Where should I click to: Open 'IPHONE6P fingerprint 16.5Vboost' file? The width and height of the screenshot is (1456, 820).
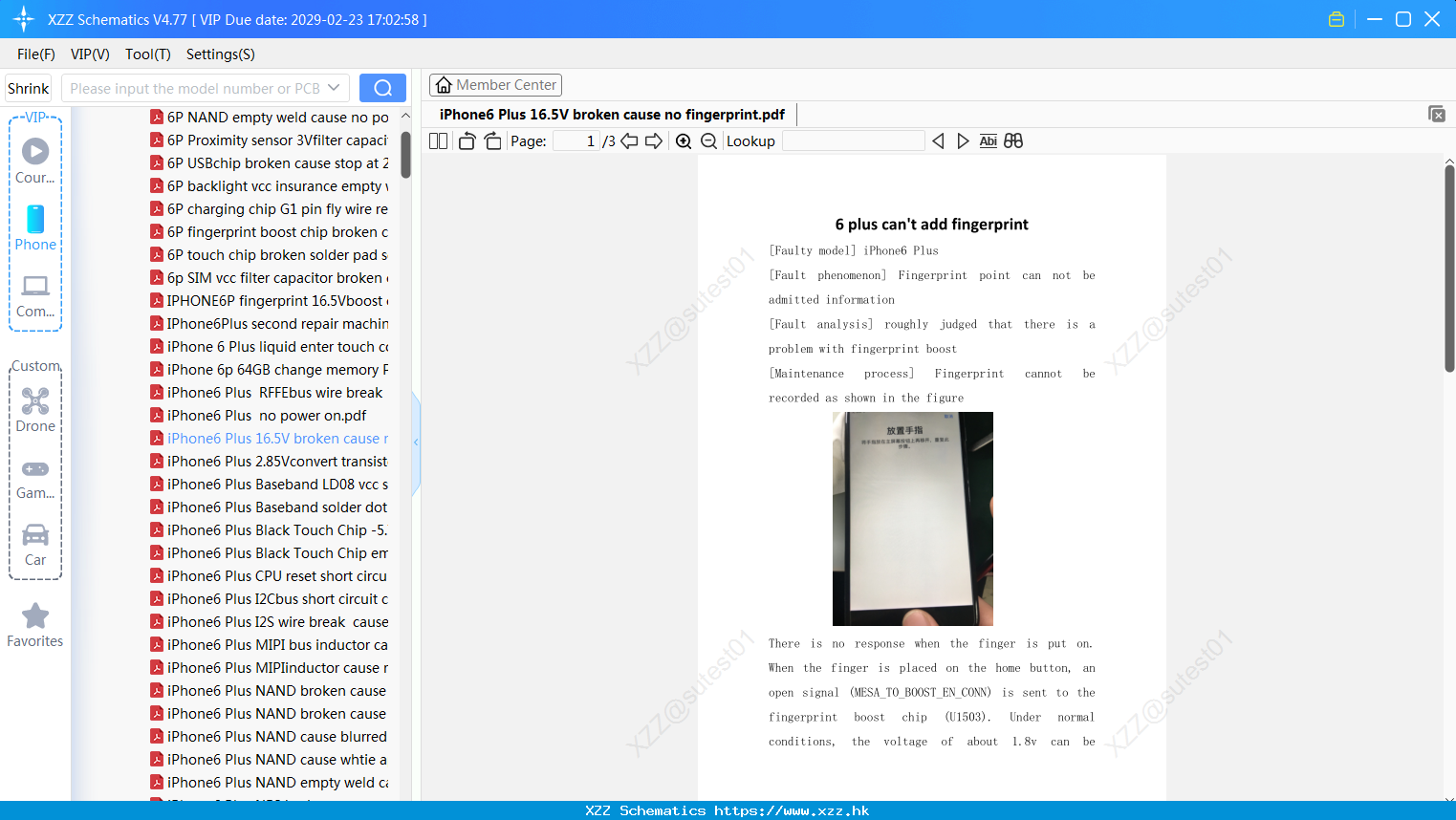(270, 301)
